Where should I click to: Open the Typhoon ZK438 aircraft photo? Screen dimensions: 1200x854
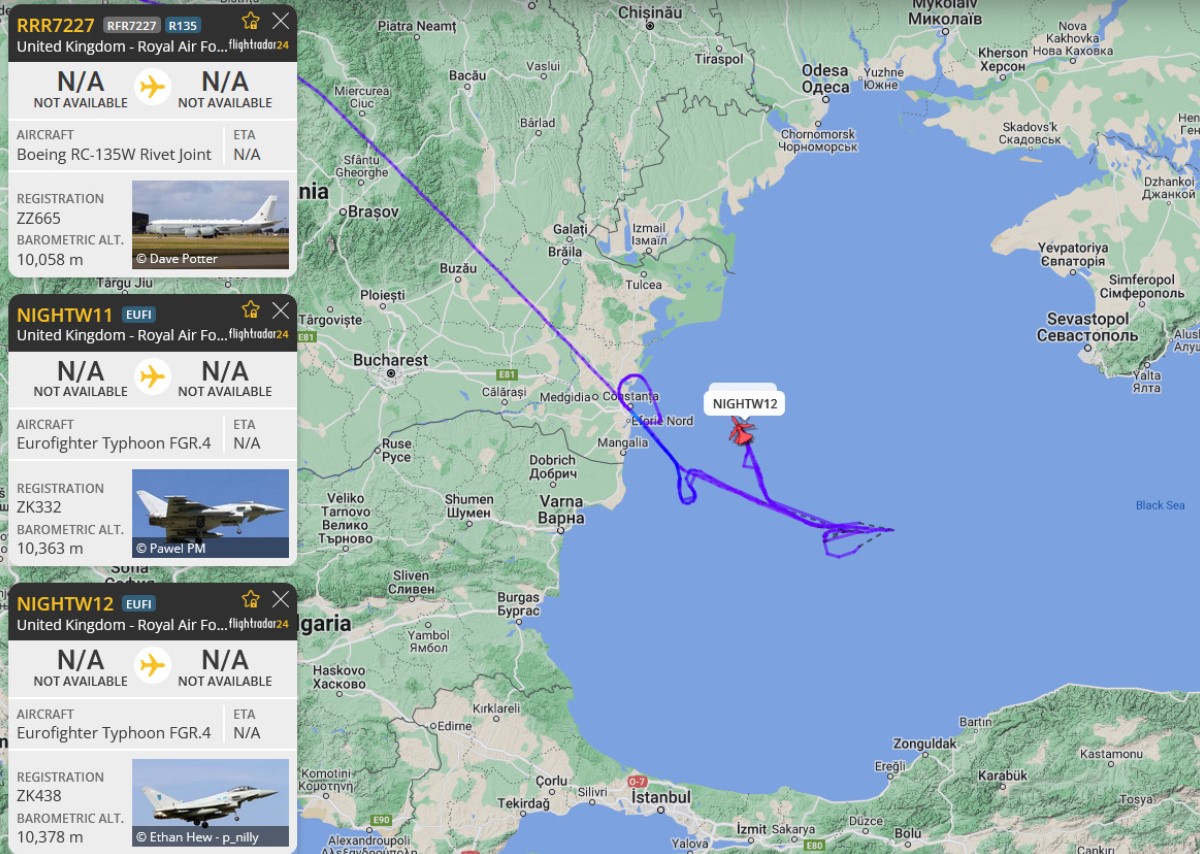(x=210, y=802)
